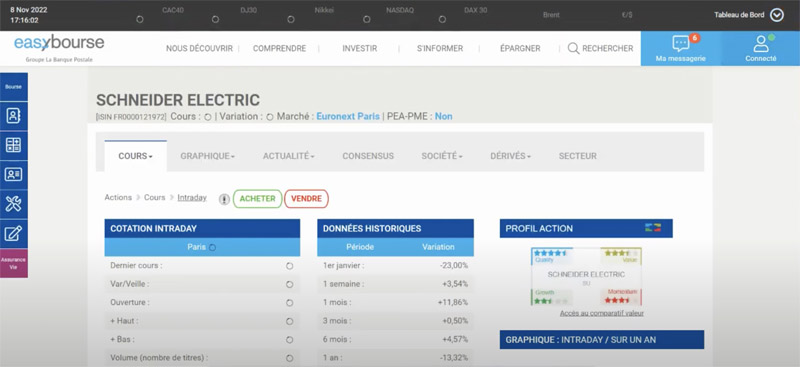Viewport: 800px width, 367px height.
Task: Open Accès au comparatif valeur link
Action: (x=602, y=313)
